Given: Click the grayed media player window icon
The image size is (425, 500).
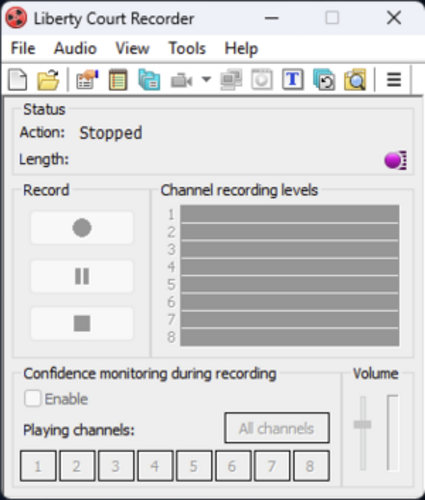Looking at the screenshot, I should (x=262, y=80).
